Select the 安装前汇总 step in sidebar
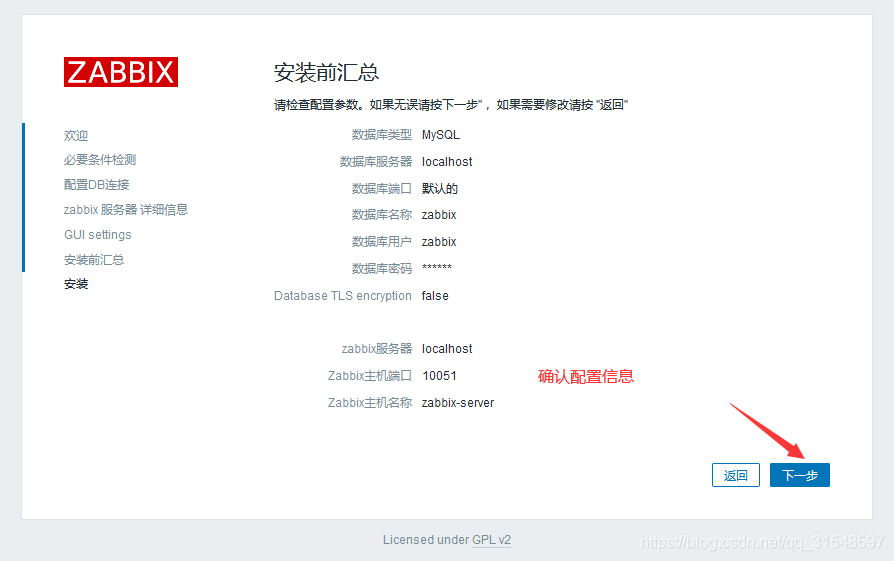Viewport: 894px width, 561px height. tap(94, 260)
